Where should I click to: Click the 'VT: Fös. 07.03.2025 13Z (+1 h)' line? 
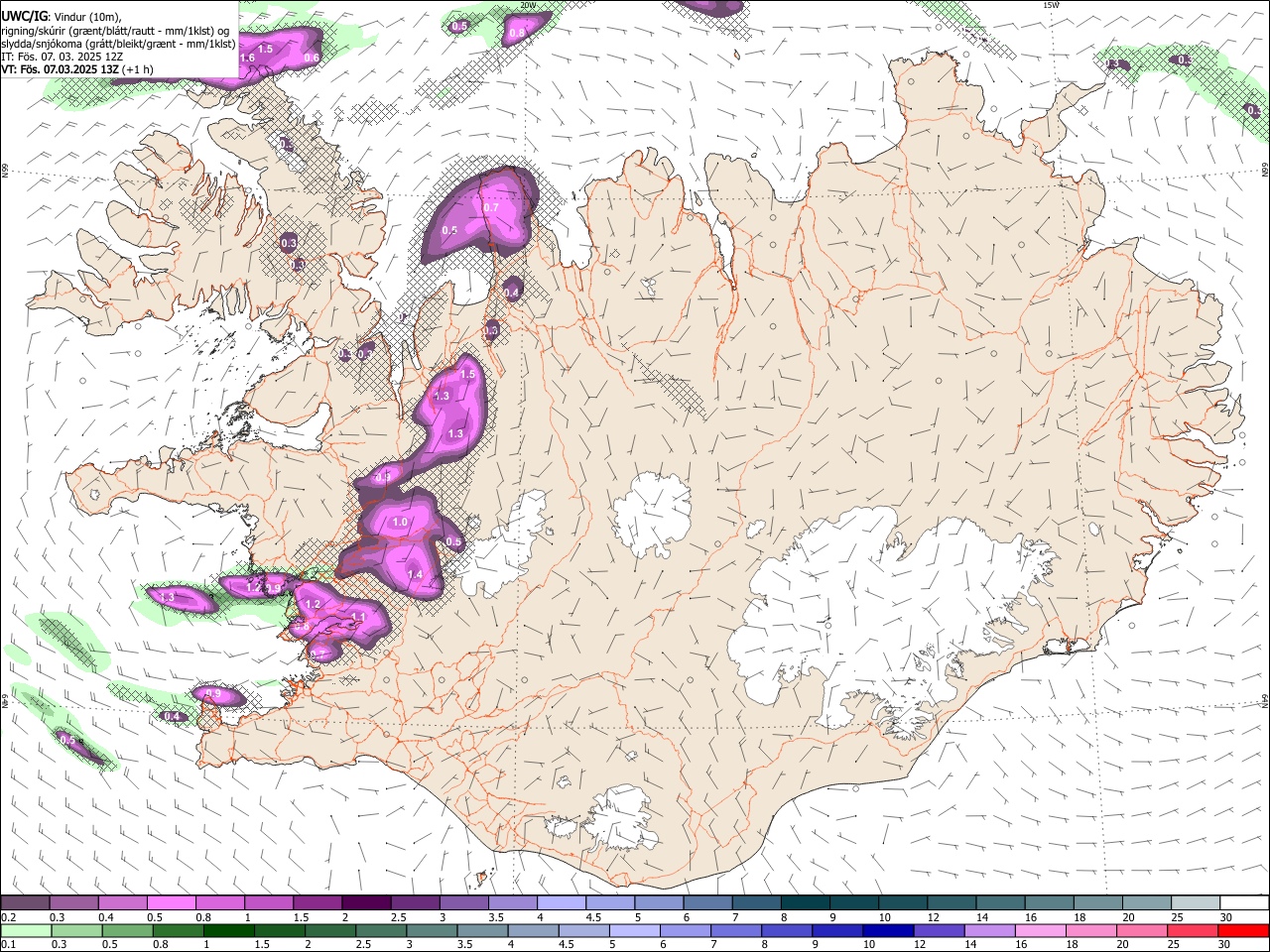[77, 69]
